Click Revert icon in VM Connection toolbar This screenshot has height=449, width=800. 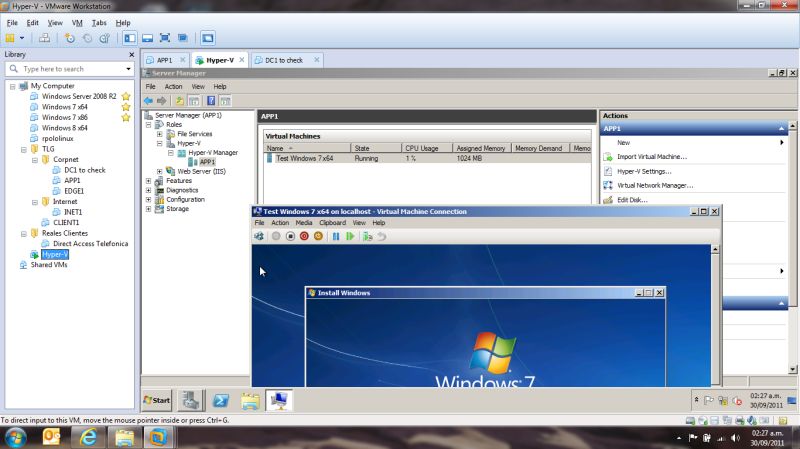[382, 236]
